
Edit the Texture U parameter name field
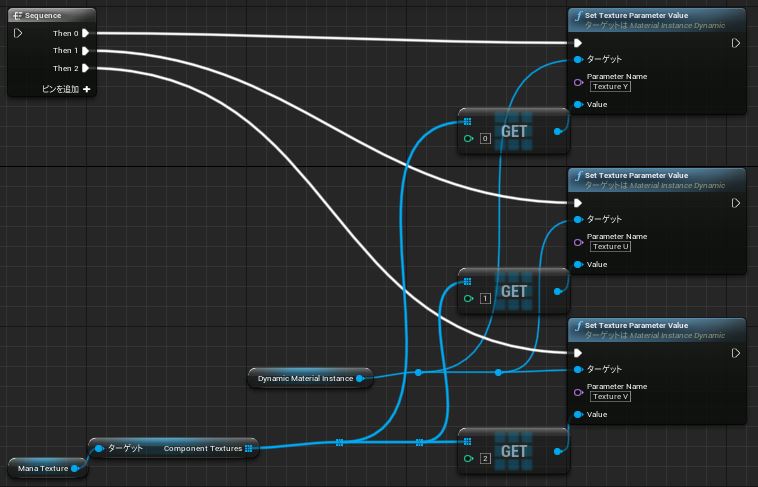(611, 247)
